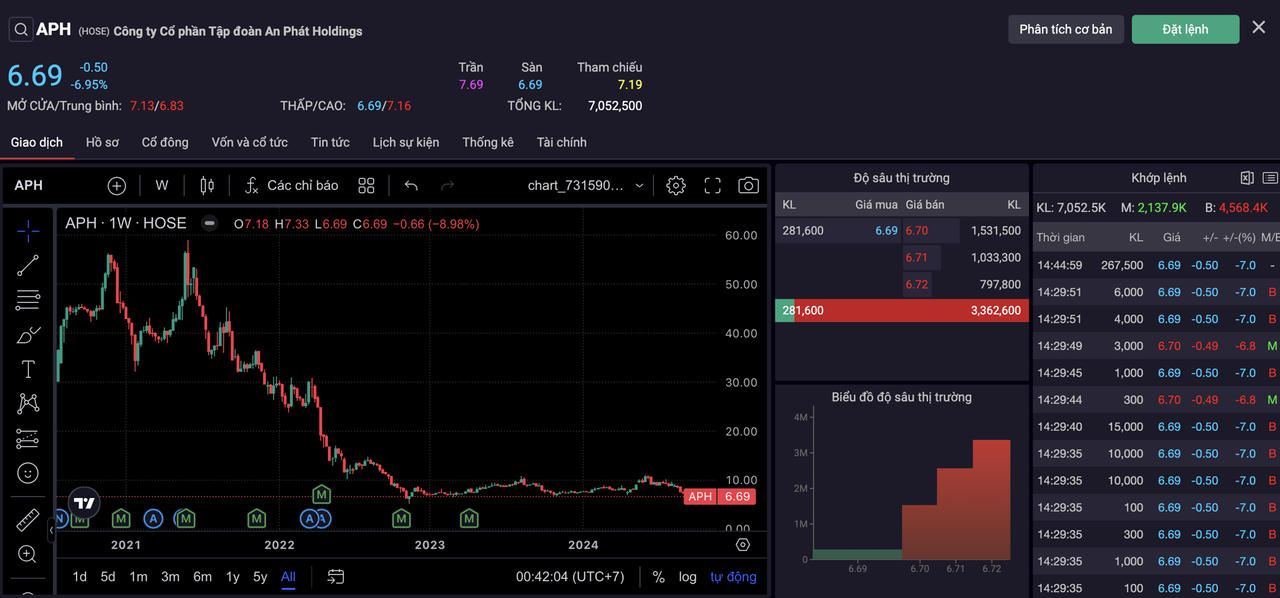Open chart settings gear
1280x598 pixels.
pyautogui.click(x=676, y=185)
